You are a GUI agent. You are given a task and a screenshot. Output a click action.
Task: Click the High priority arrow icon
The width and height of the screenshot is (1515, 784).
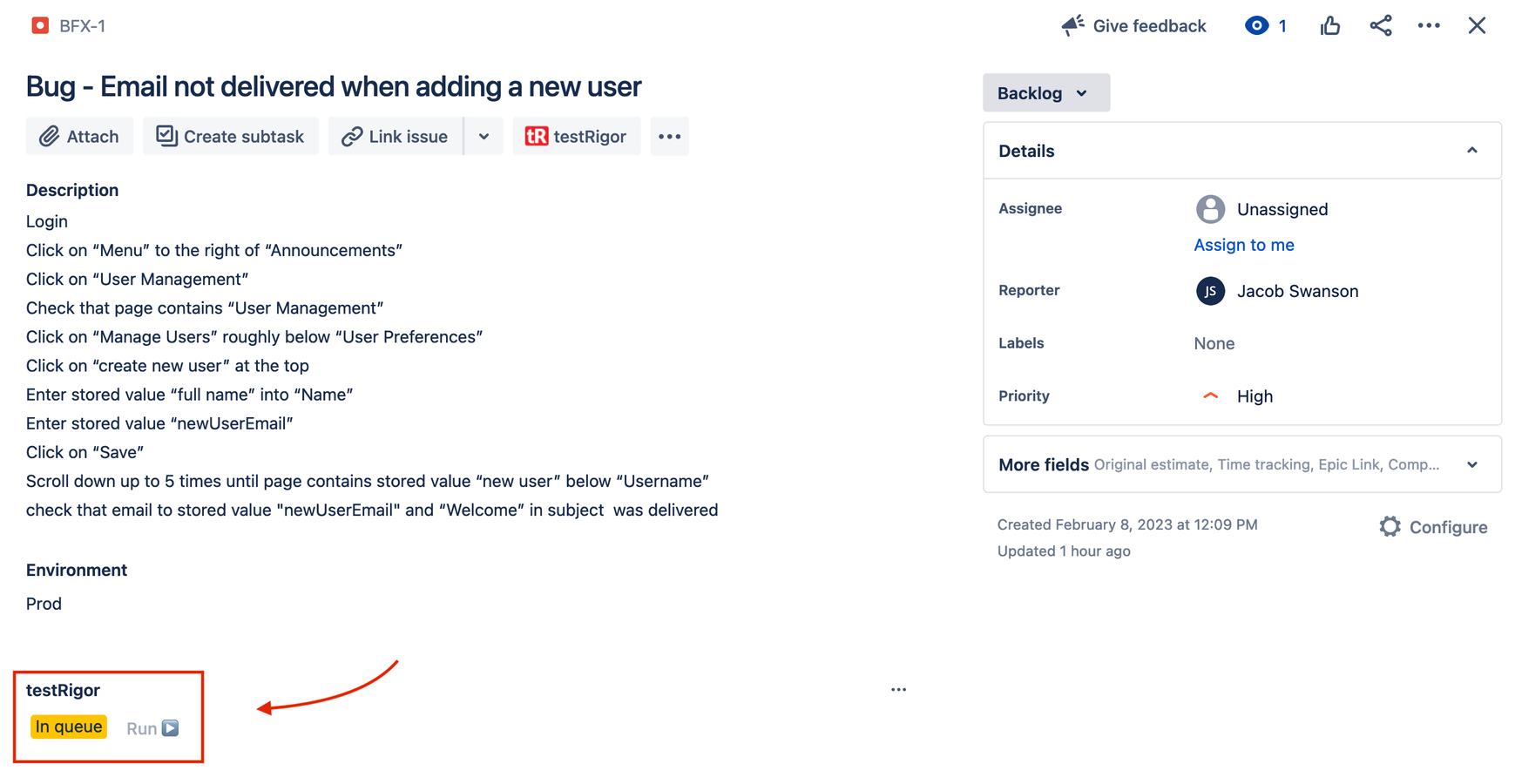[x=1210, y=395]
